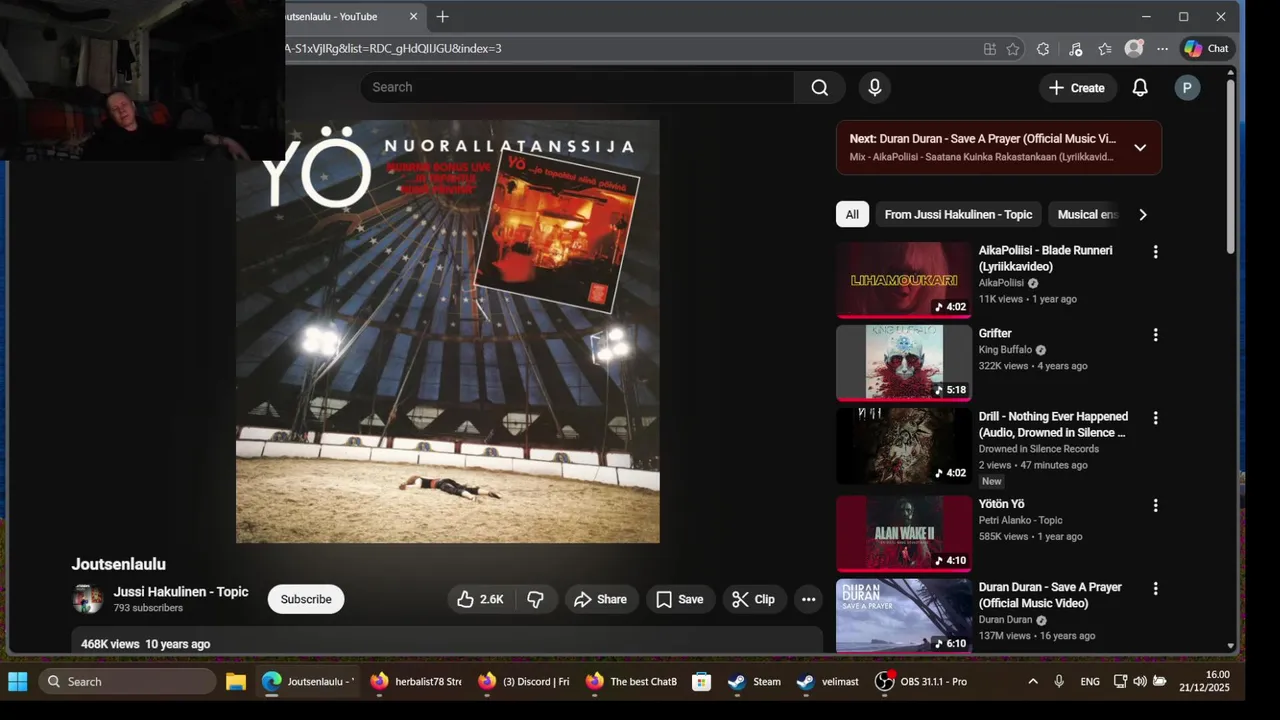Viewport: 1280px width, 720px height.
Task: Open File Explorer from the taskbar
Action: click(236, 682)
